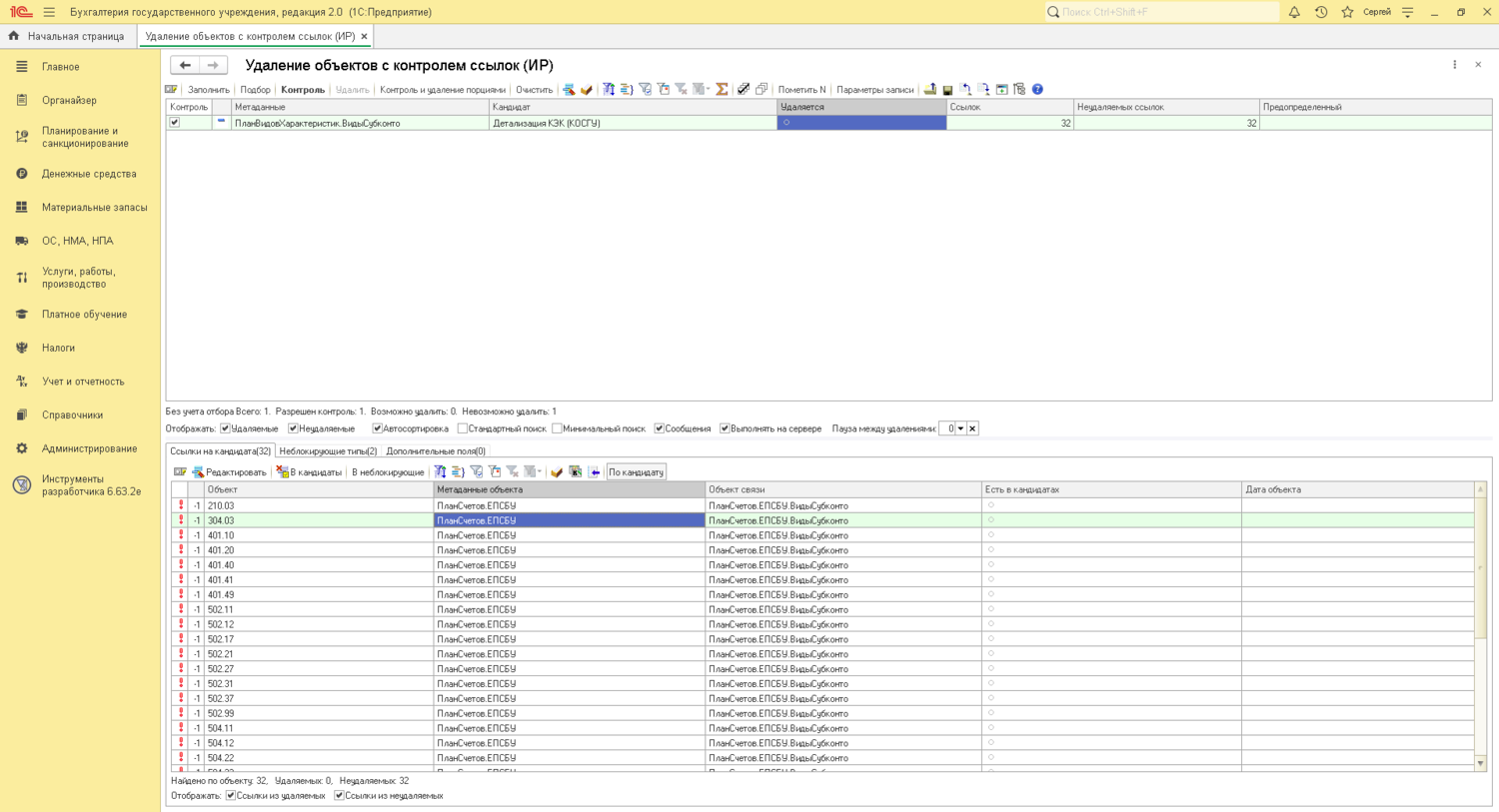Click the sum (sigma) icon in top toolbar
Screen dimensions: 1499x812
click(x=722, y=90)
